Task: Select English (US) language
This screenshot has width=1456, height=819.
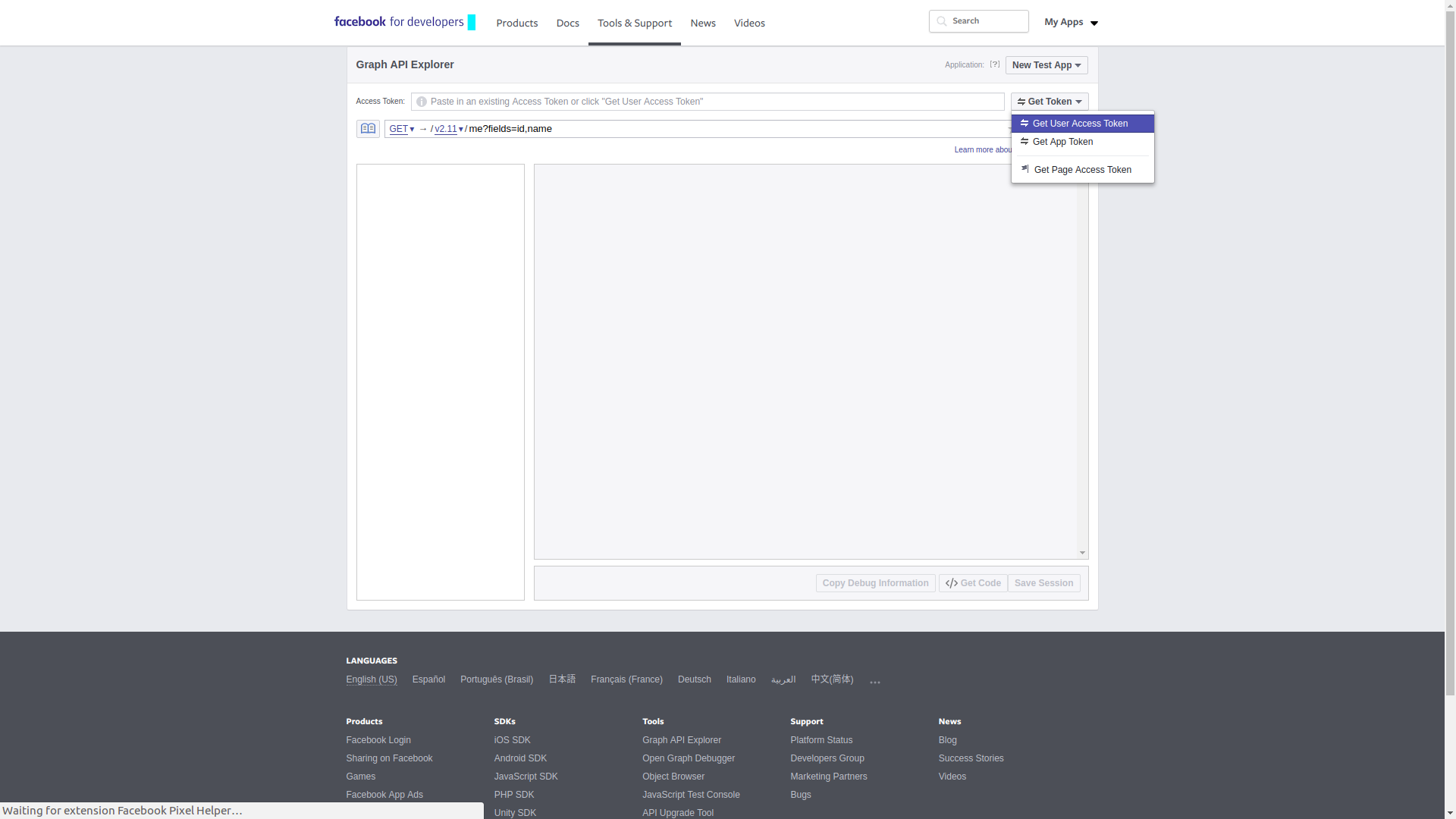Action: [x=372, y=679]
